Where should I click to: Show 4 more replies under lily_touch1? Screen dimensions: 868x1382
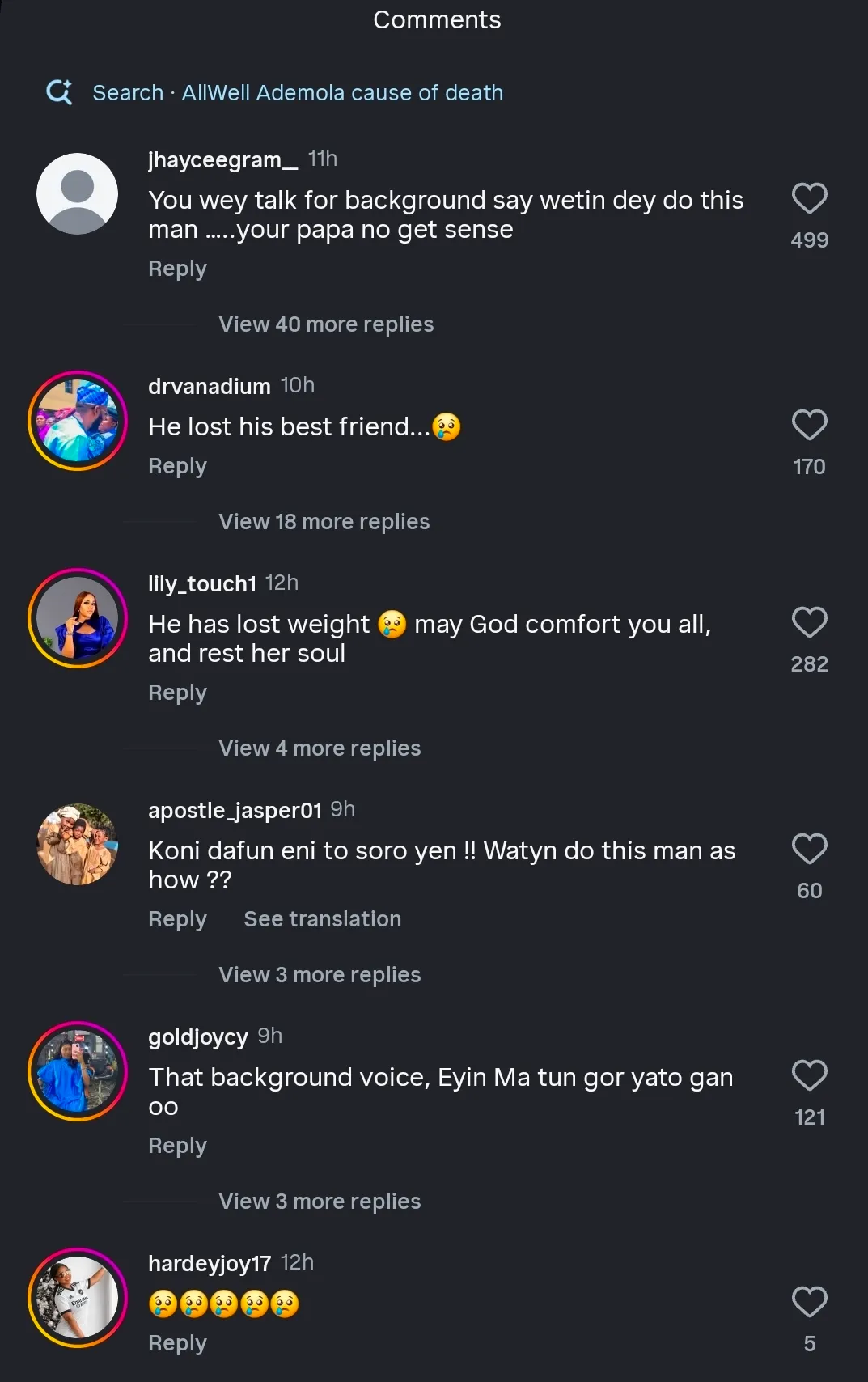pyautogui.click(x=320, y=748)
